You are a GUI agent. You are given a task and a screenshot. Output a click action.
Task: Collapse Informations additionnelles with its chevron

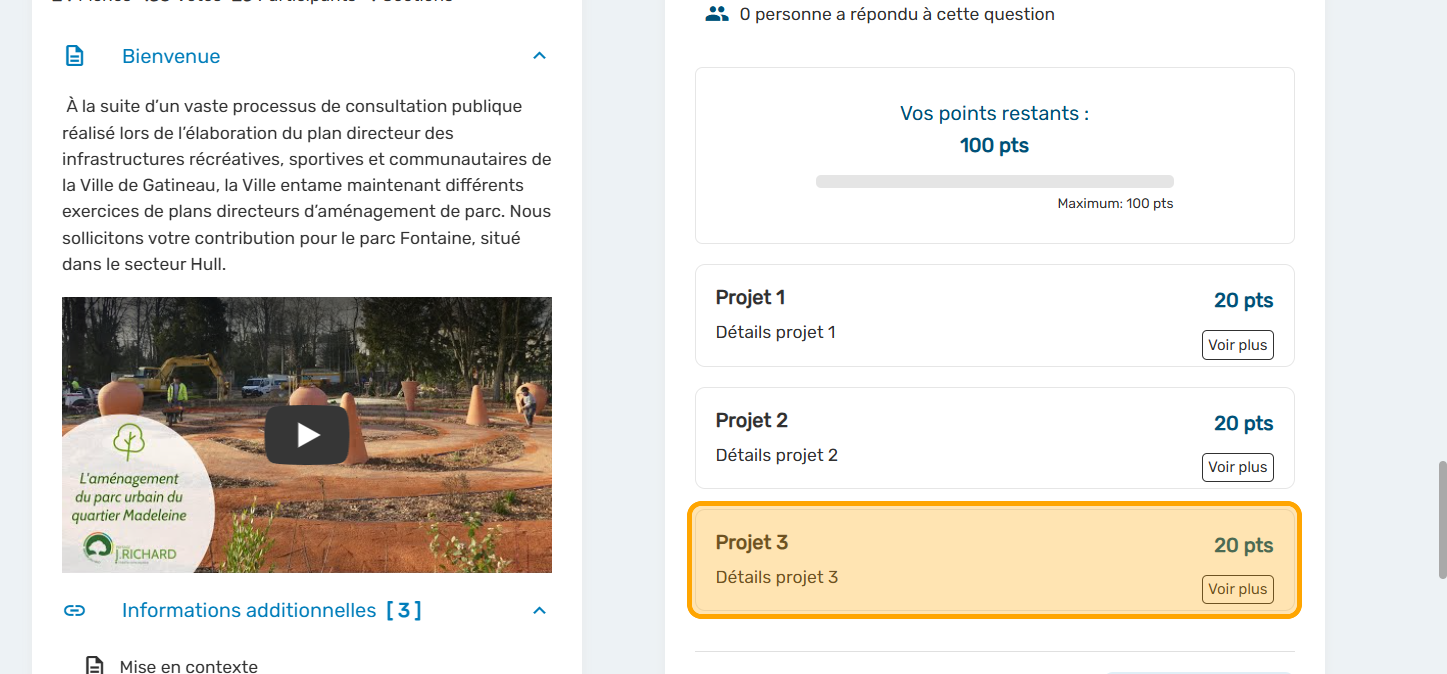539,610
